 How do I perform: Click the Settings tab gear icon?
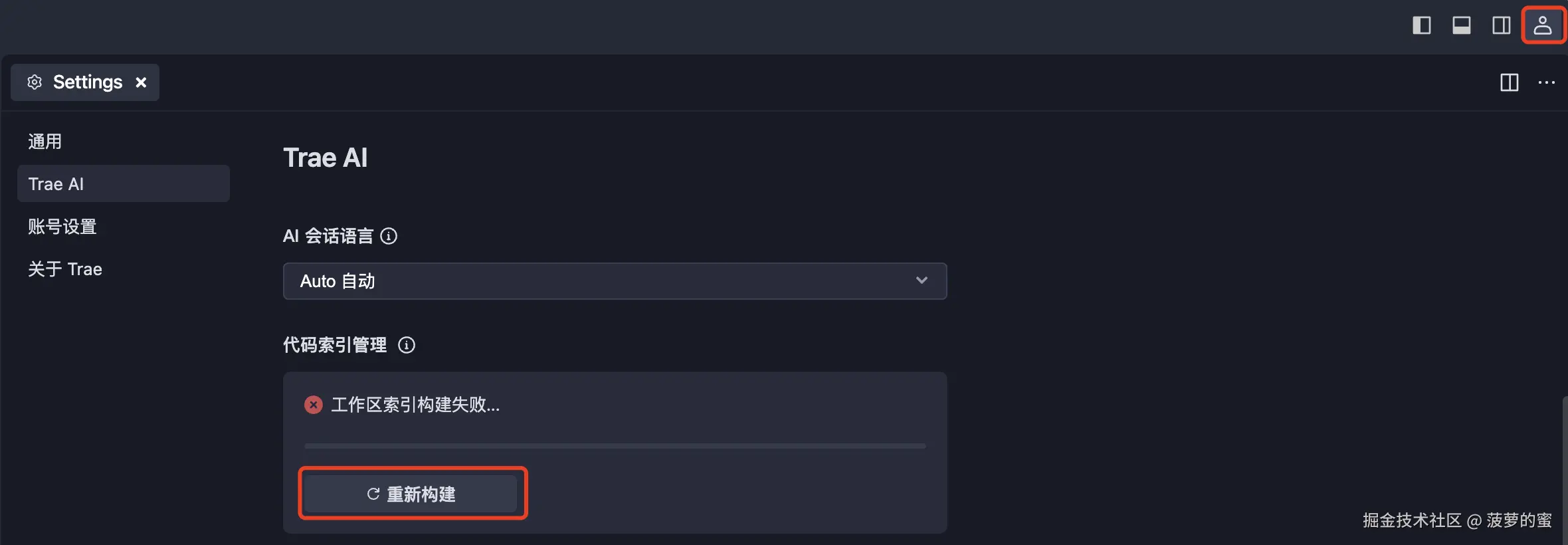pos(35,82)
